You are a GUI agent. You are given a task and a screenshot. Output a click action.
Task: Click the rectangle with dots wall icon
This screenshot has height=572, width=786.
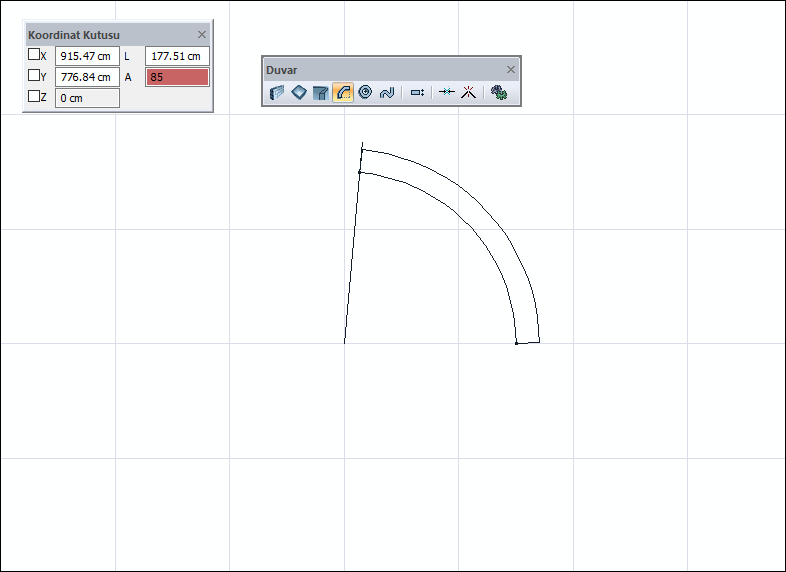click(418, 93)
